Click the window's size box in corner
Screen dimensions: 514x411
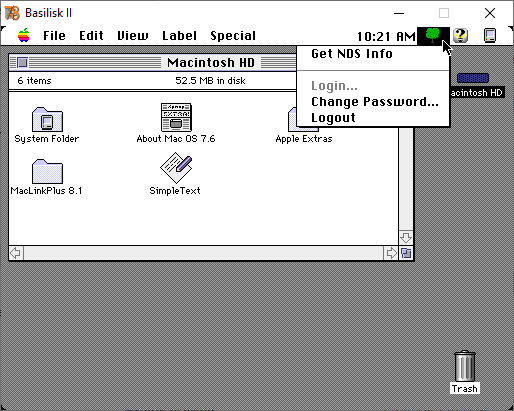[406, 253]
